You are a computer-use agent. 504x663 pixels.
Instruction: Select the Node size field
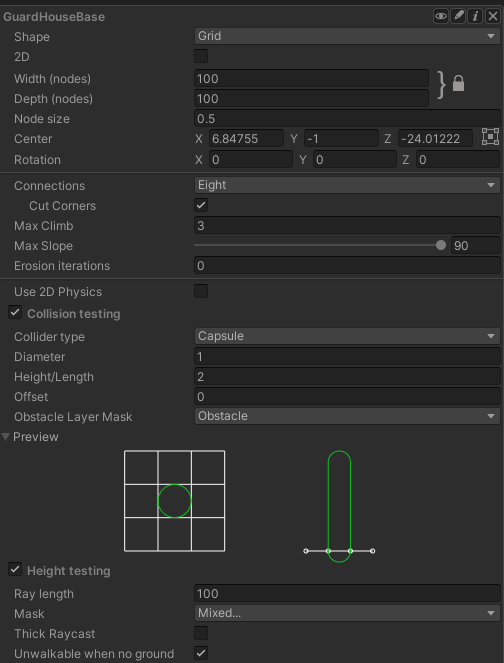(x=347, y=118)
